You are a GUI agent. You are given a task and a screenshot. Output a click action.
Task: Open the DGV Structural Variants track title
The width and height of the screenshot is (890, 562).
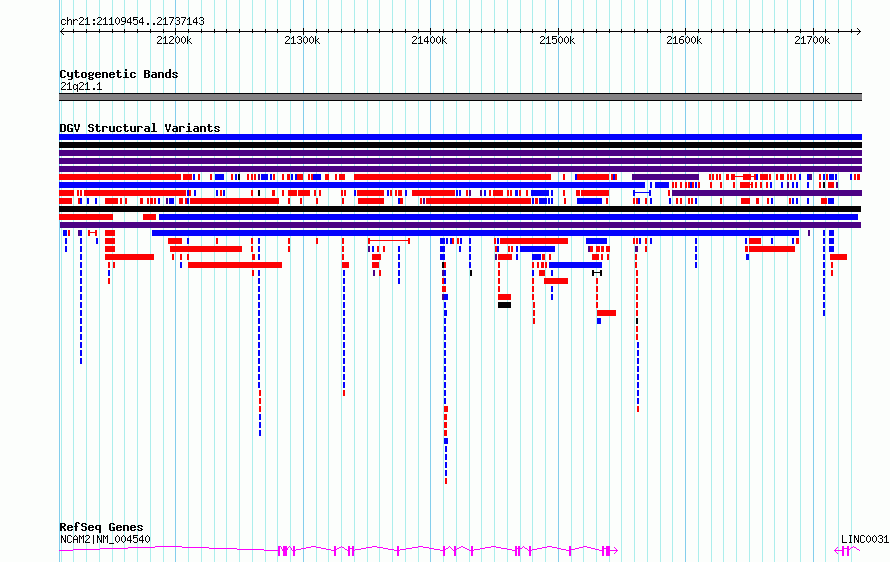[x=140, y=128]
